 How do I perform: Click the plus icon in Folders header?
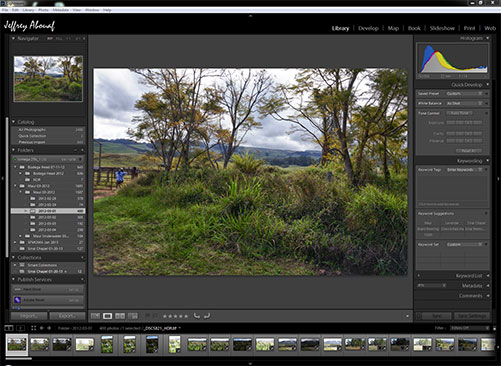tap(82, 150)
